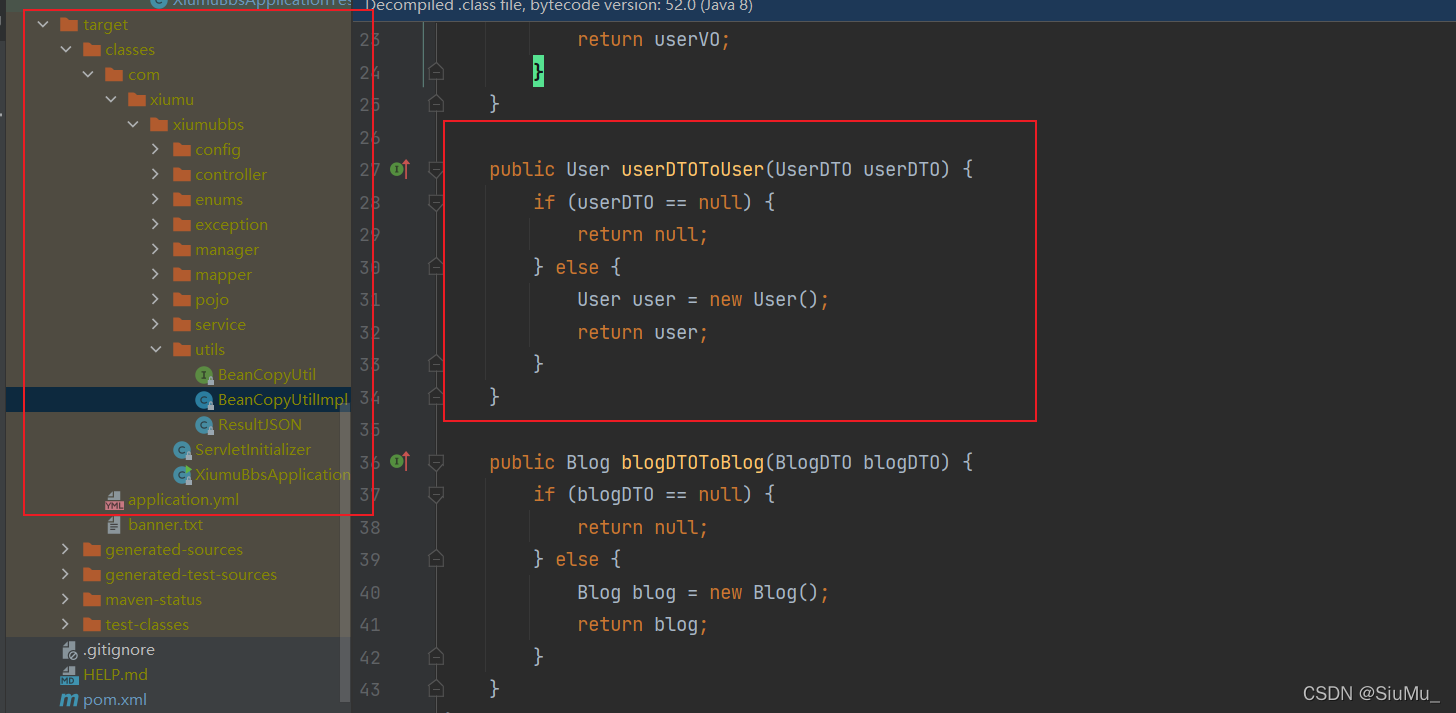
Task: Collapse the classes folder
Action: [x=66, y=50]
